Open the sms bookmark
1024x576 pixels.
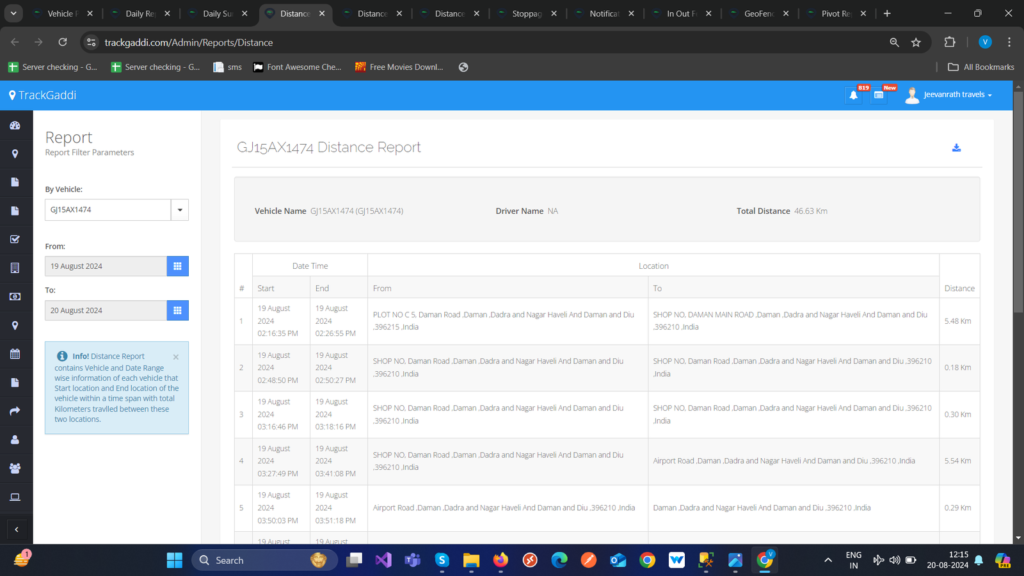pyautogui.click(x=227, y=67)
